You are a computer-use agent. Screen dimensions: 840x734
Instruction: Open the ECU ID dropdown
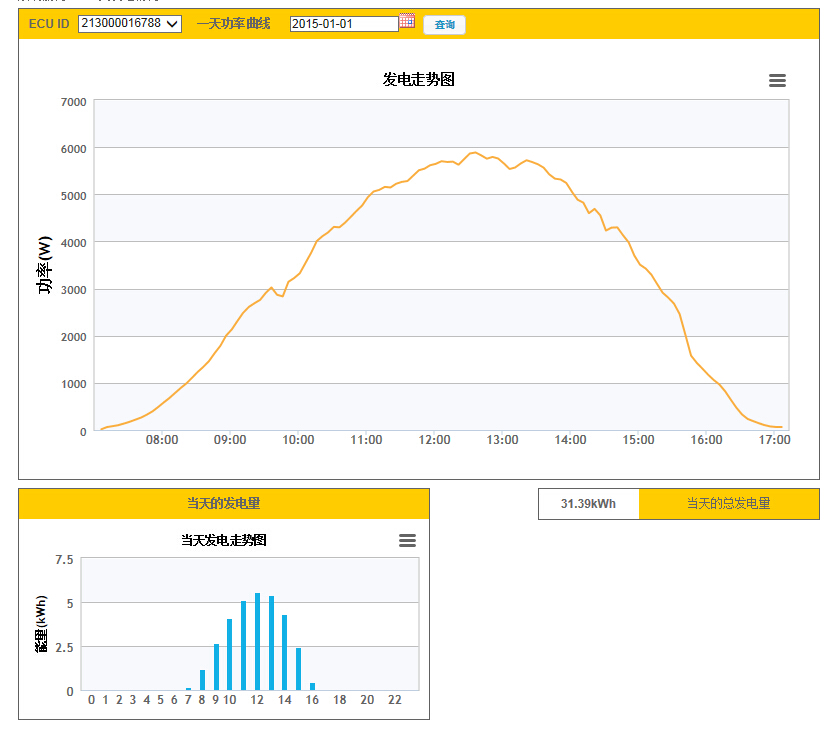click(x=130, y=23)
